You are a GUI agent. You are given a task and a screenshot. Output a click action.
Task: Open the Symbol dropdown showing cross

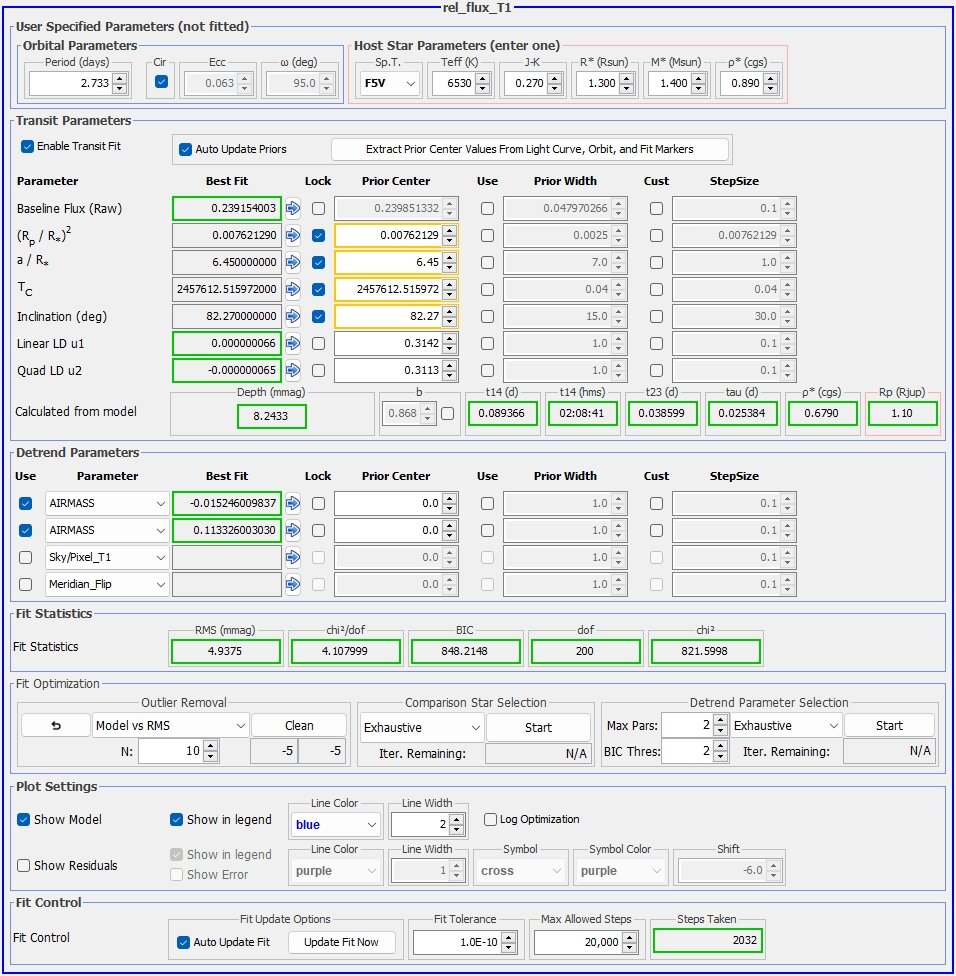click(520, 869)
